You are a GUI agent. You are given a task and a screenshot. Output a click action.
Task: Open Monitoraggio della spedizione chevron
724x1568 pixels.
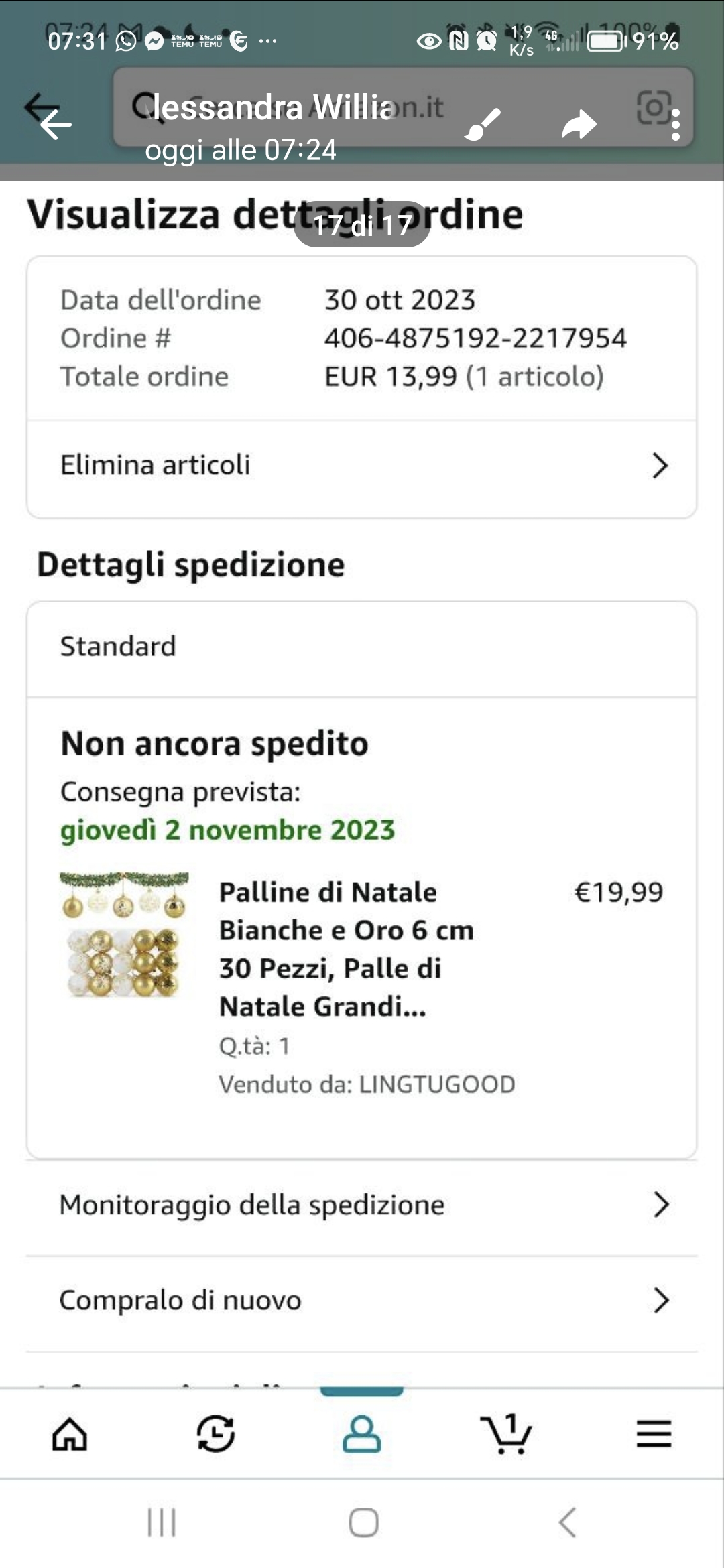[x=661, y=1205]
